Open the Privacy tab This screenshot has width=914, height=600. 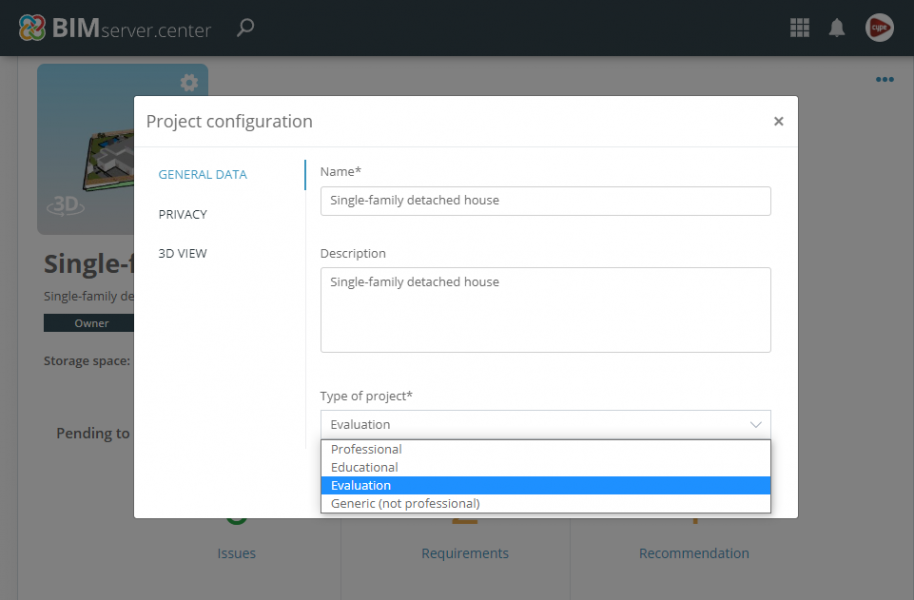(x=183, y=214)
